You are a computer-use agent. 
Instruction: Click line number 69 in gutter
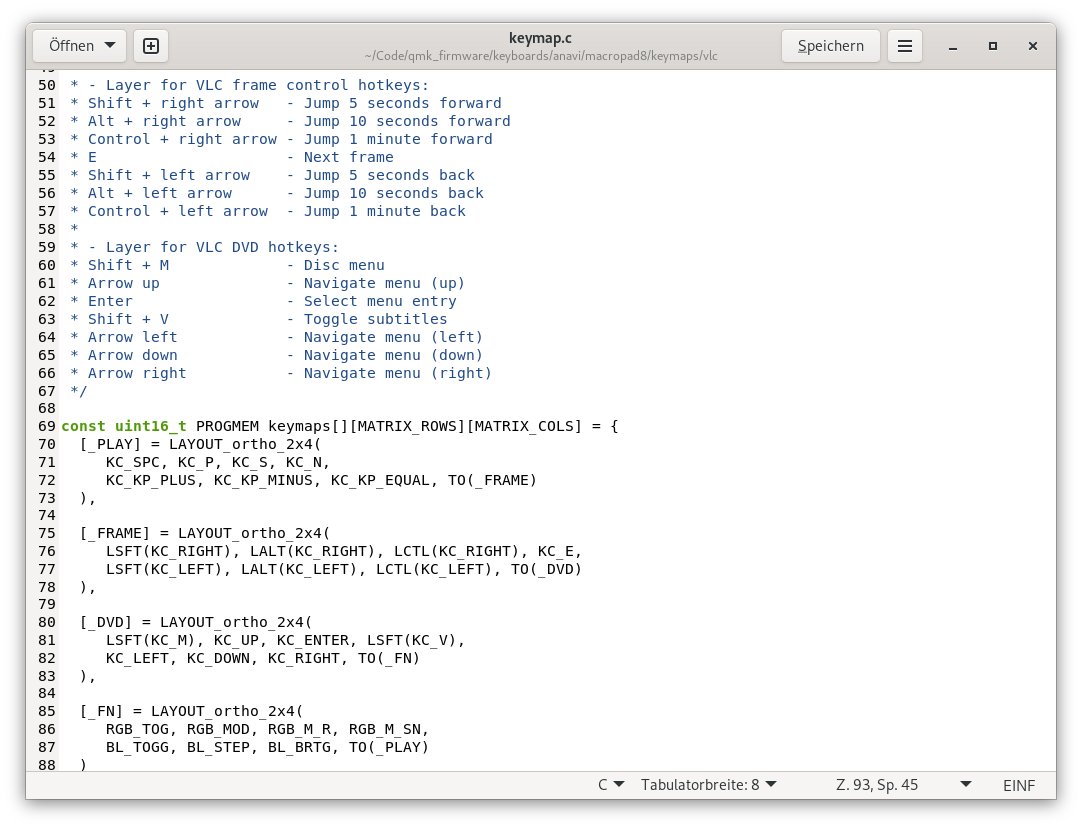click(x=47, y=426)
